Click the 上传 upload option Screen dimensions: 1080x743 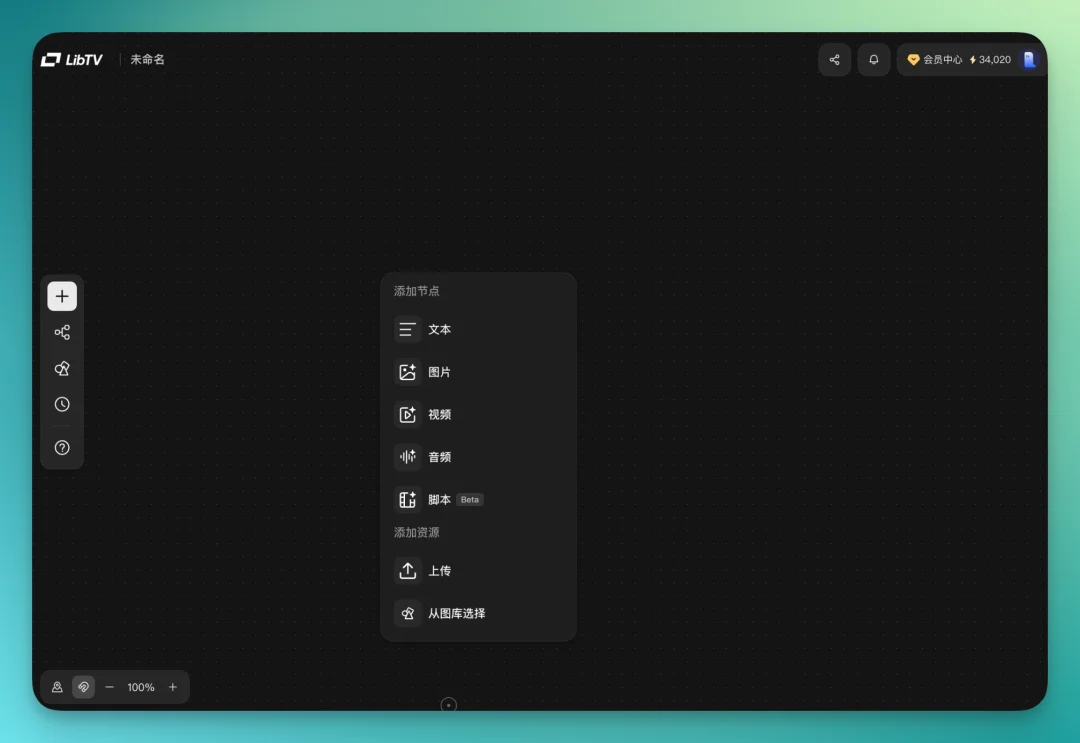tap(440, 570)
